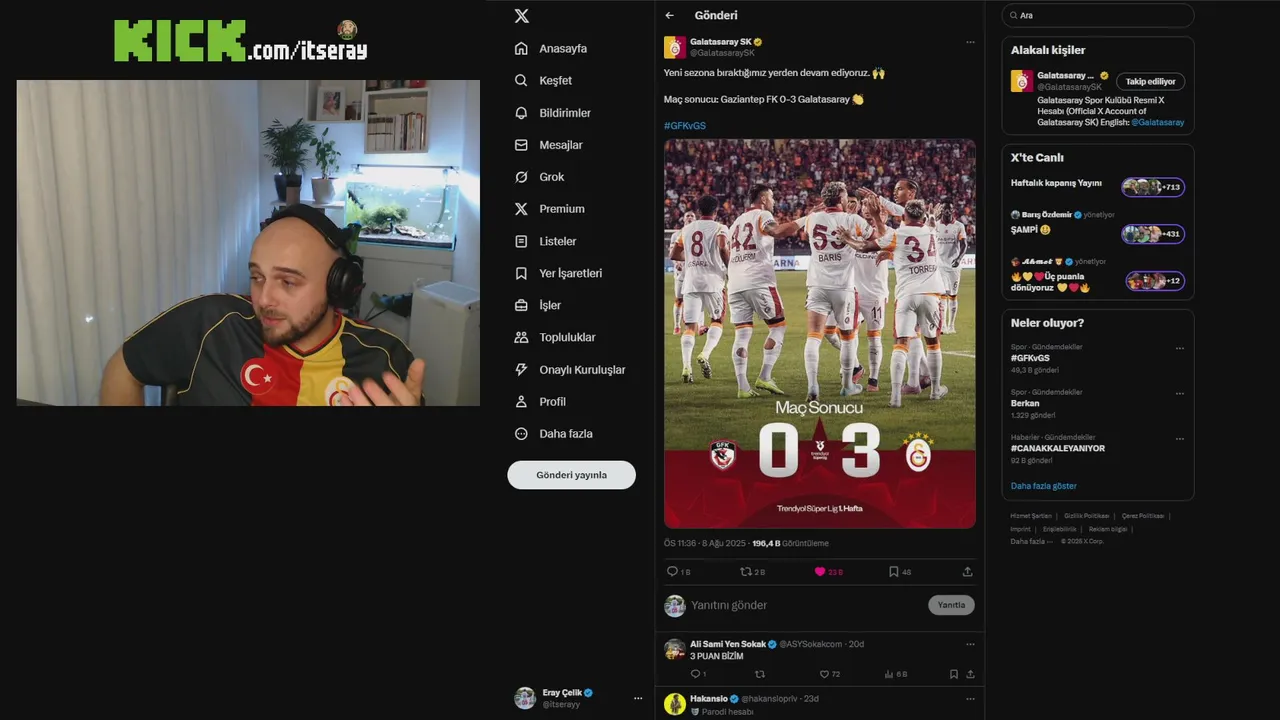The width and height of the screenshot is (1280, 720).
Task: Click the Yer İşaretleri bookmark icon
Action: [x=521, y=273]
